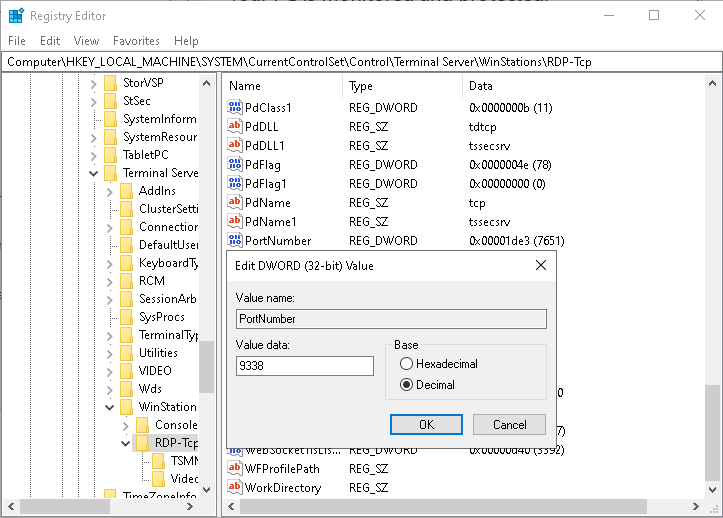
Task: Click the ClusterSetti folder icon
Action: [126, 209]
